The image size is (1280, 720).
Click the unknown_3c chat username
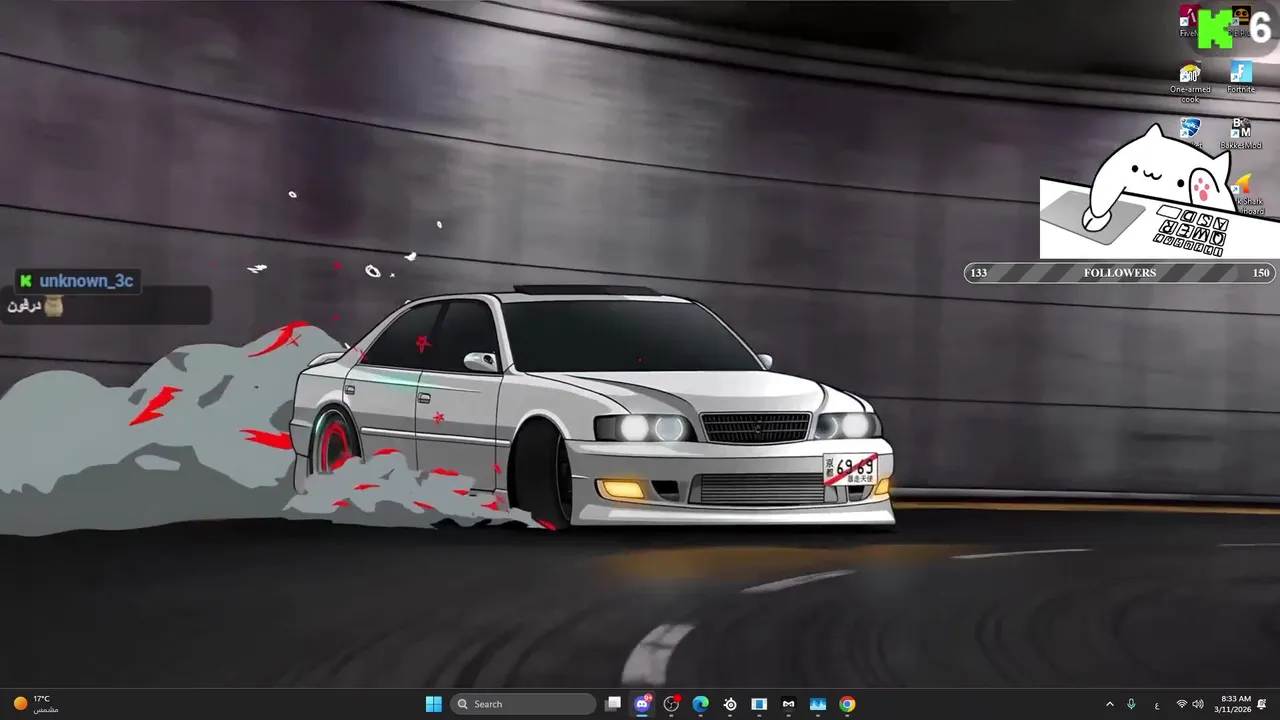[x=86, y=281]
